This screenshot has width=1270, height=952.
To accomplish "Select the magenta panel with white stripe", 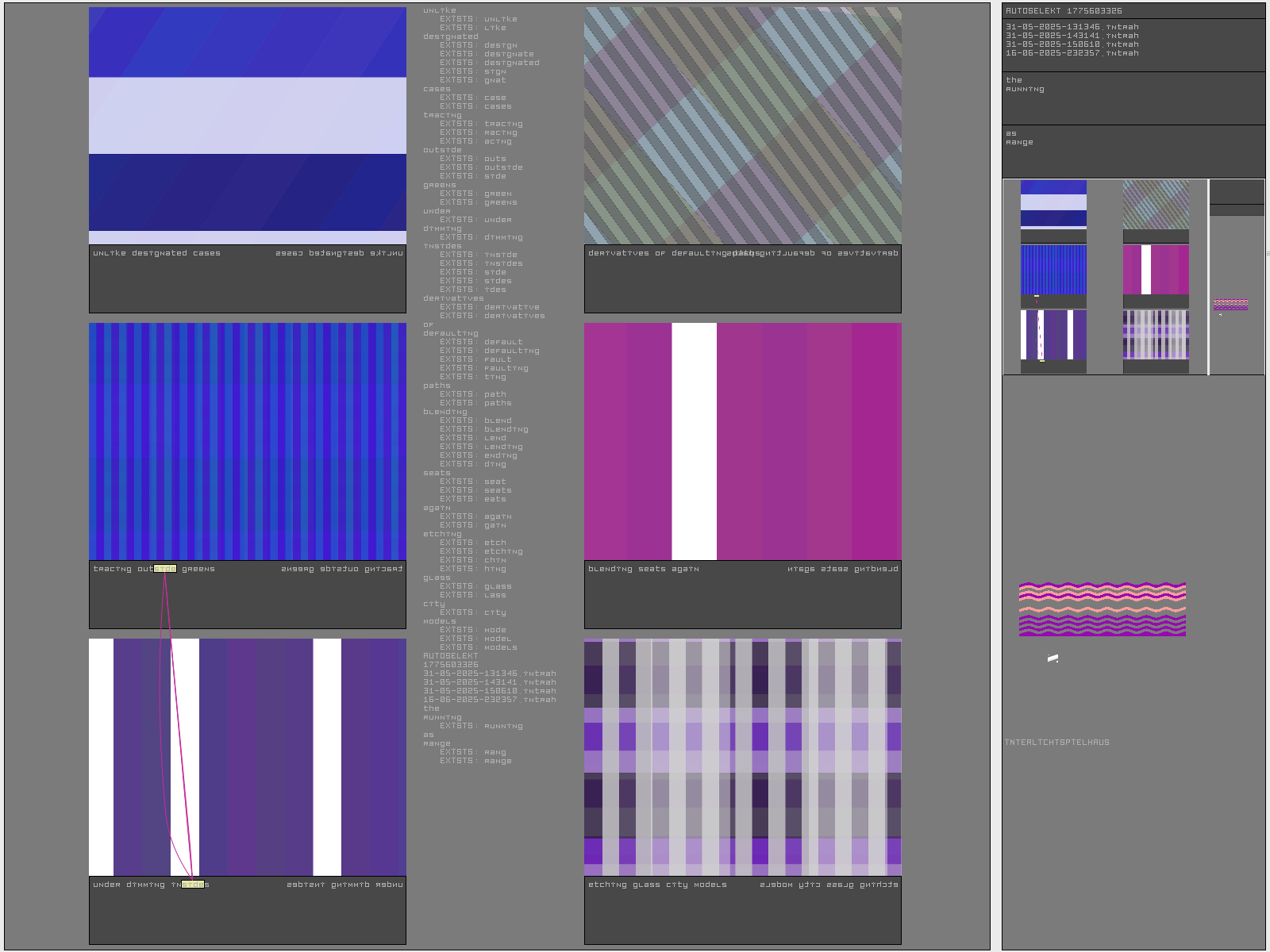I will click(742, 441).
